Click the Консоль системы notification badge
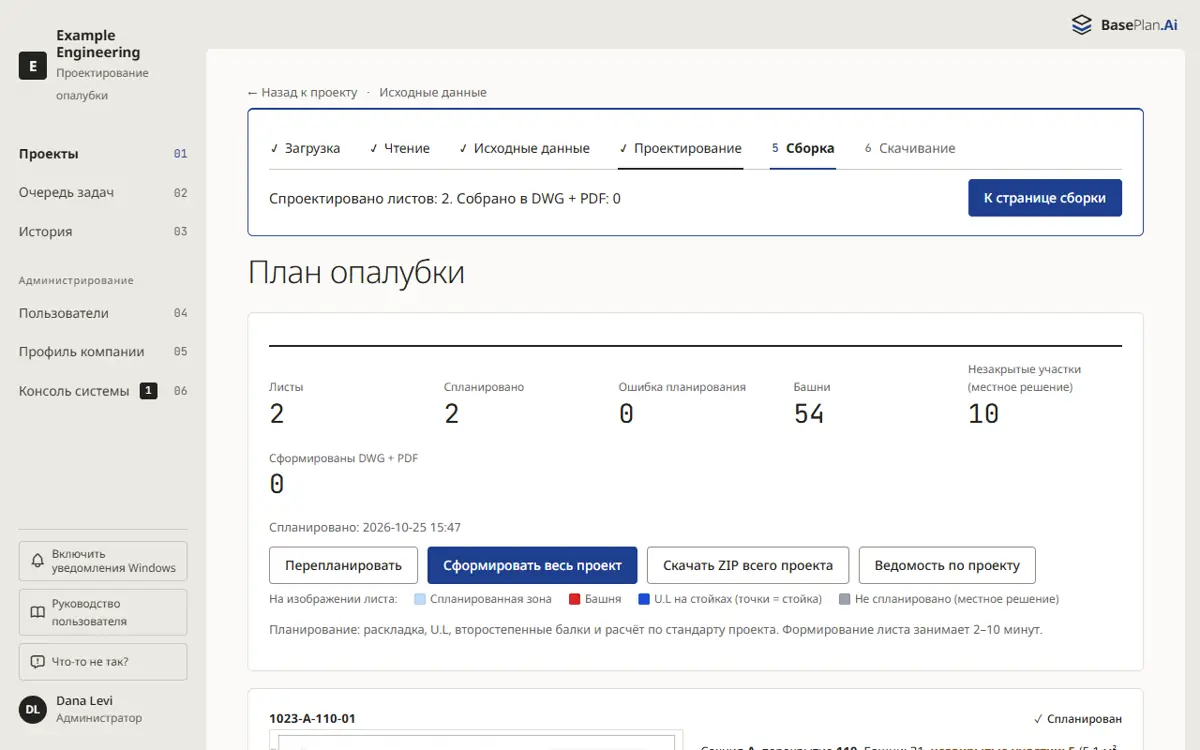The image size is (1200, 750). (148, 391)
